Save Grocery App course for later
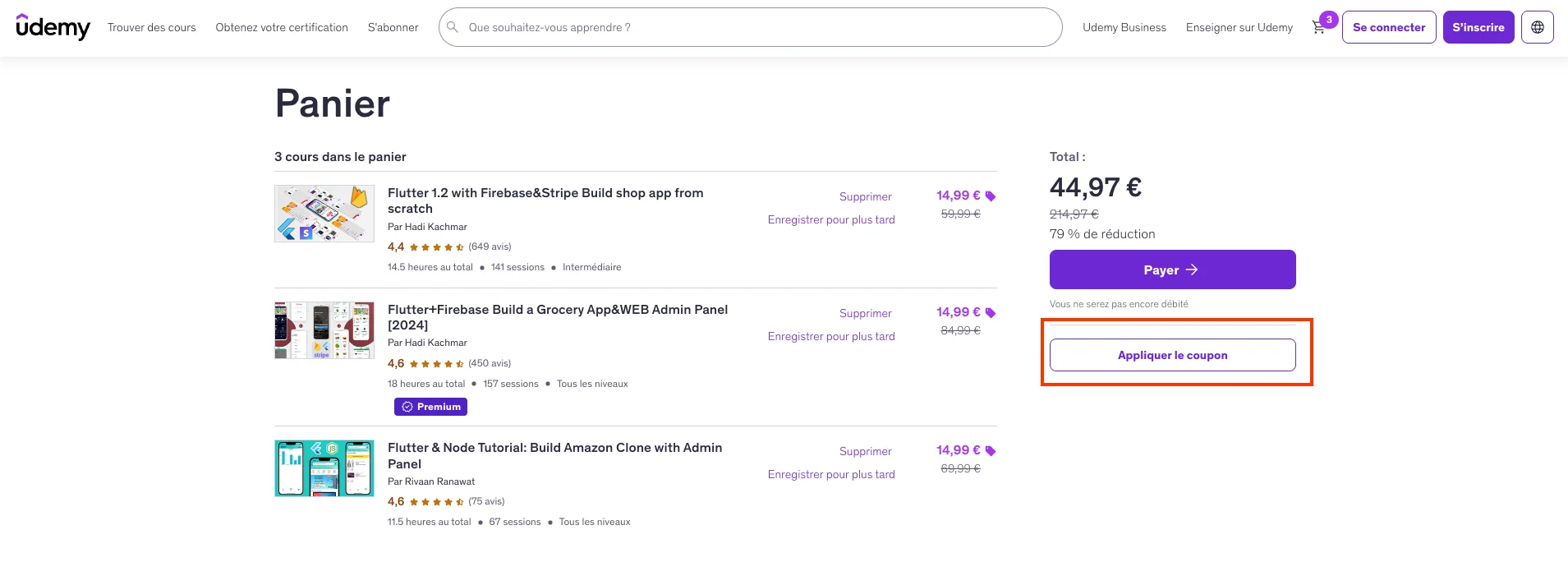This screenshot has height=562, width=1568. pos(831,336)
